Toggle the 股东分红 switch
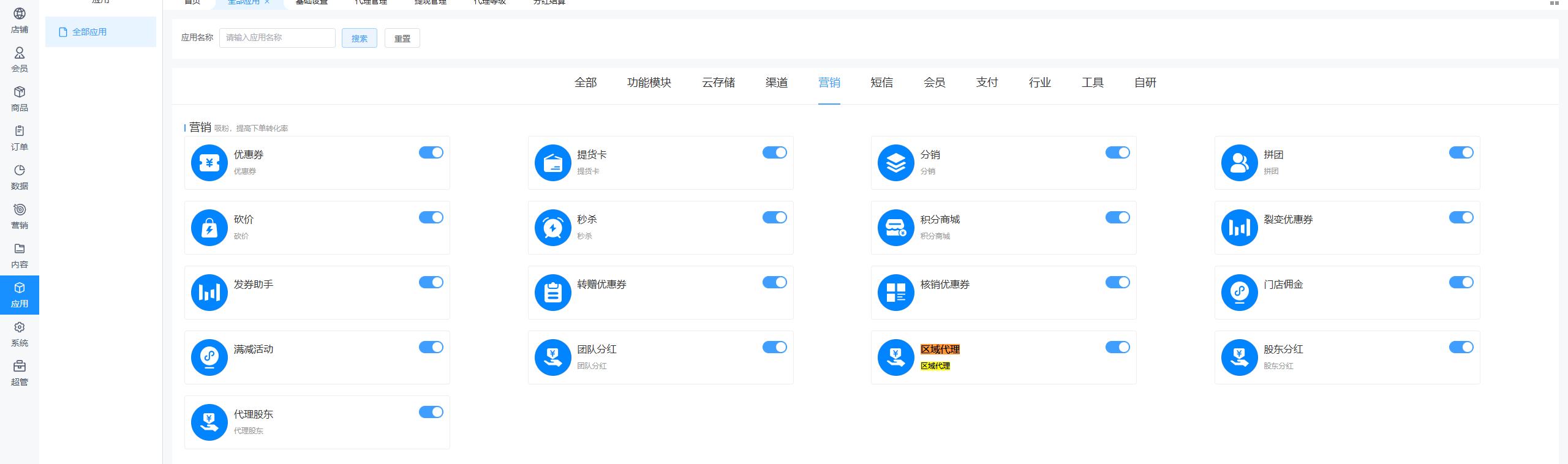 point(1461,347)
